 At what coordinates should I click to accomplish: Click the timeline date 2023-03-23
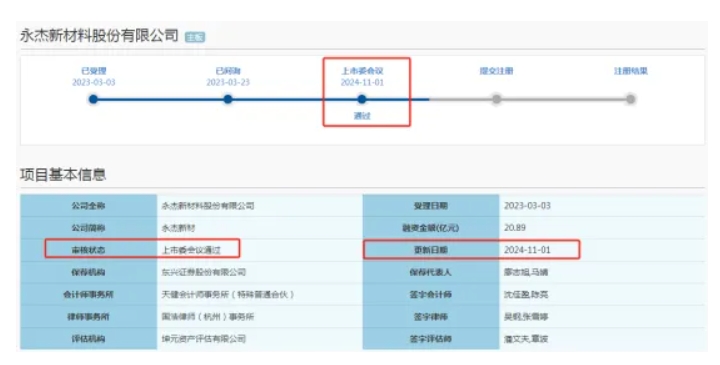[x=228, y=82]
